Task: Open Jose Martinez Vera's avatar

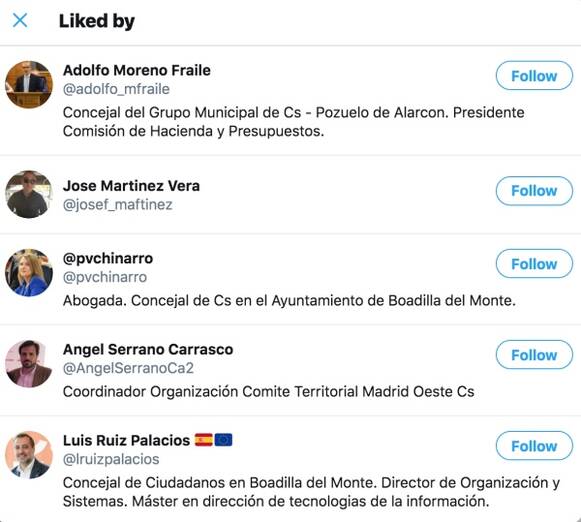Action: [29, 194]
